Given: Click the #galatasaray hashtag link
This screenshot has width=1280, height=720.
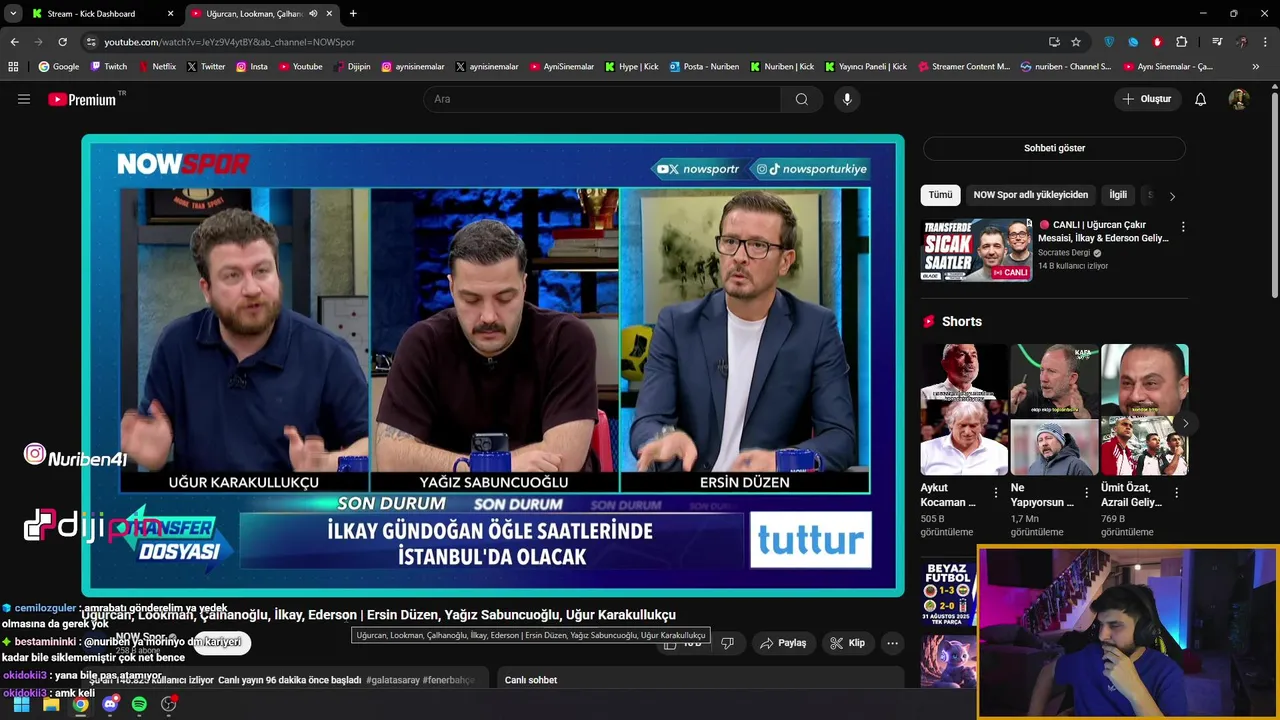Looking at the screenshot, I should [x=392, y=680].
